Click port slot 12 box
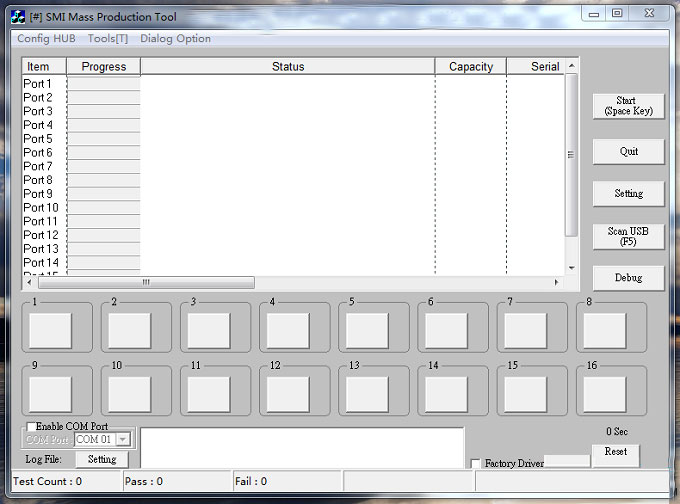680x504 pixels. [x=288, y=394]
